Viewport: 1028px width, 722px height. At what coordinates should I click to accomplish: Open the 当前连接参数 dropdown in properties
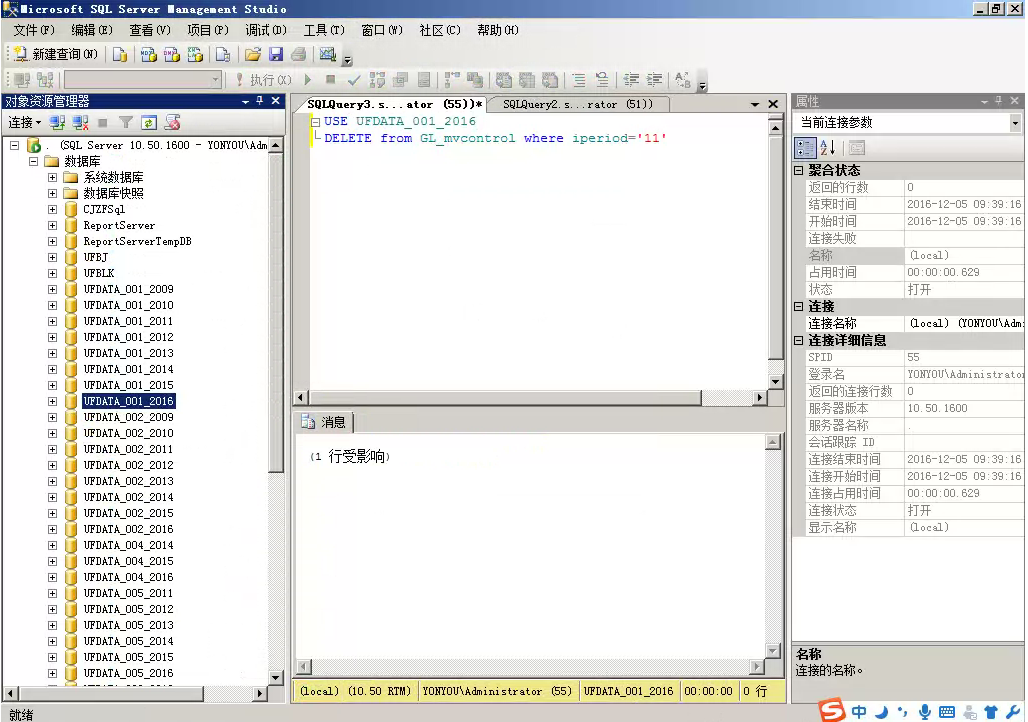click(x=1015, y=123)
